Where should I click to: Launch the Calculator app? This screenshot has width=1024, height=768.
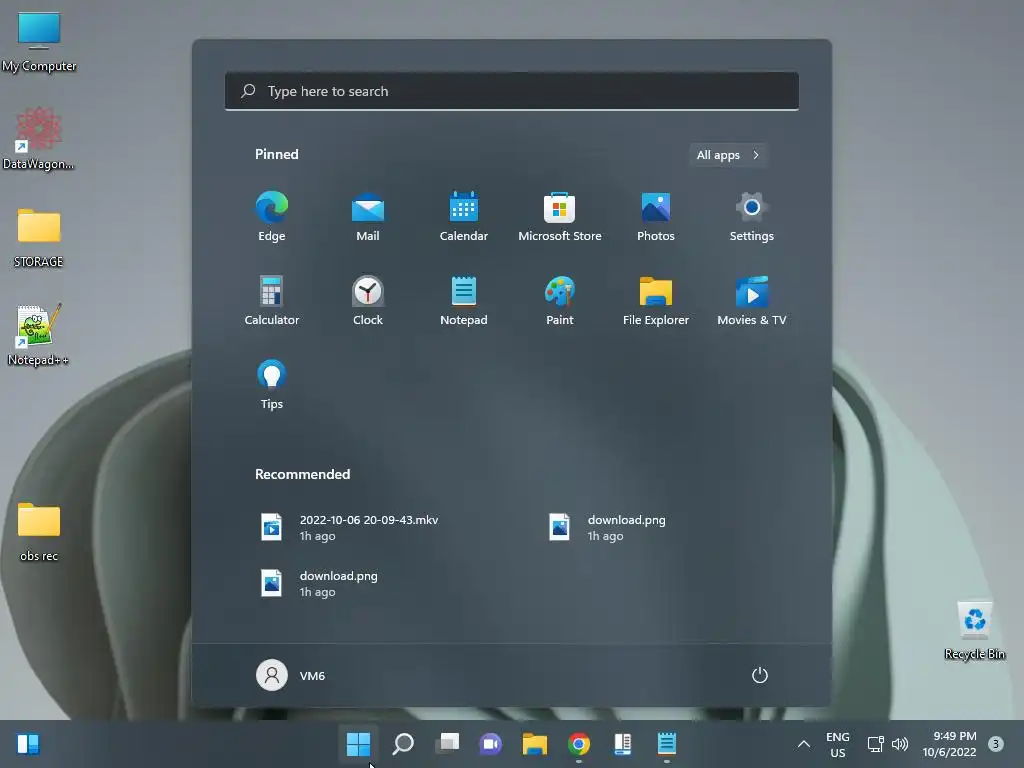(x=272, y=300)
